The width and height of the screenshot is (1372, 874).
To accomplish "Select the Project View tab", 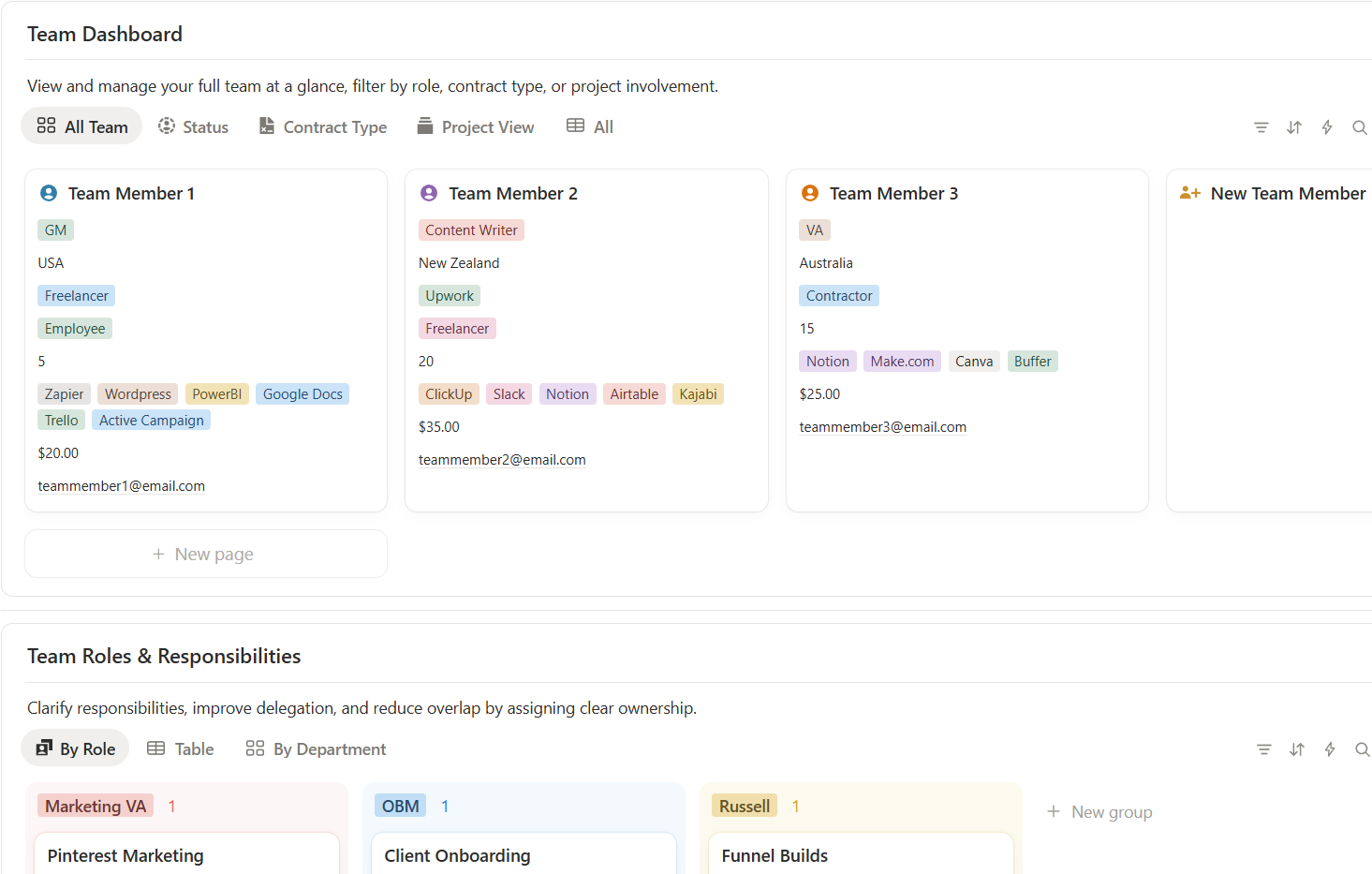I will pyautogui.click(x=476, y=126).
